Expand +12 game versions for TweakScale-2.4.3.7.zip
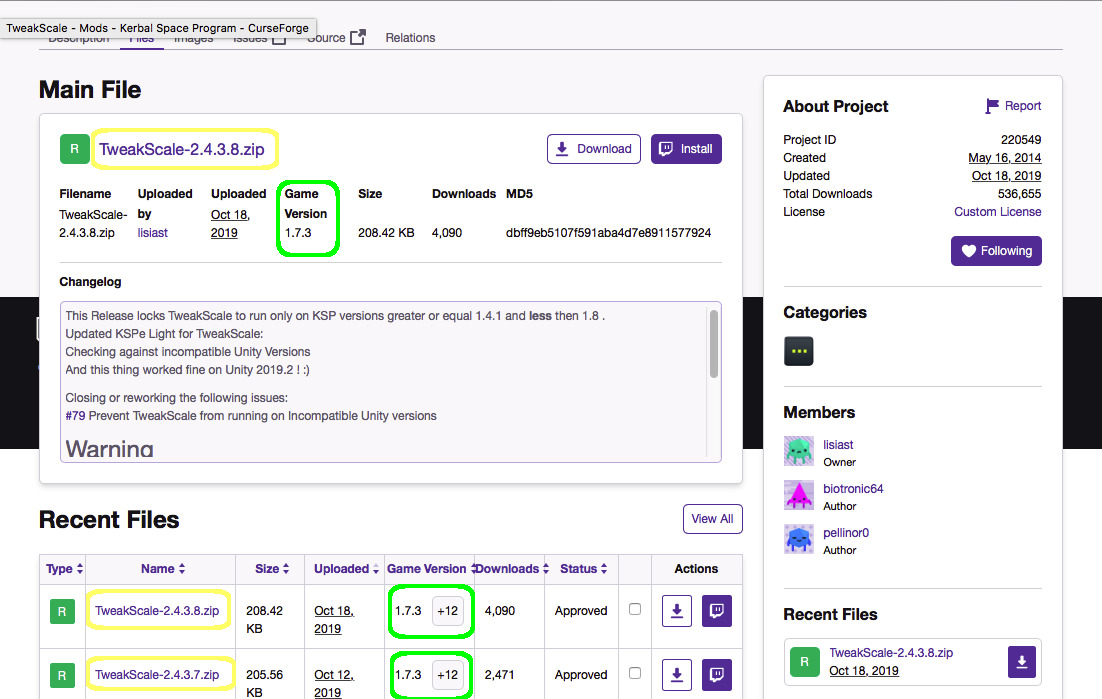Screen dimensions: 1102x699 pyautogui.click(x=448, y=675)
